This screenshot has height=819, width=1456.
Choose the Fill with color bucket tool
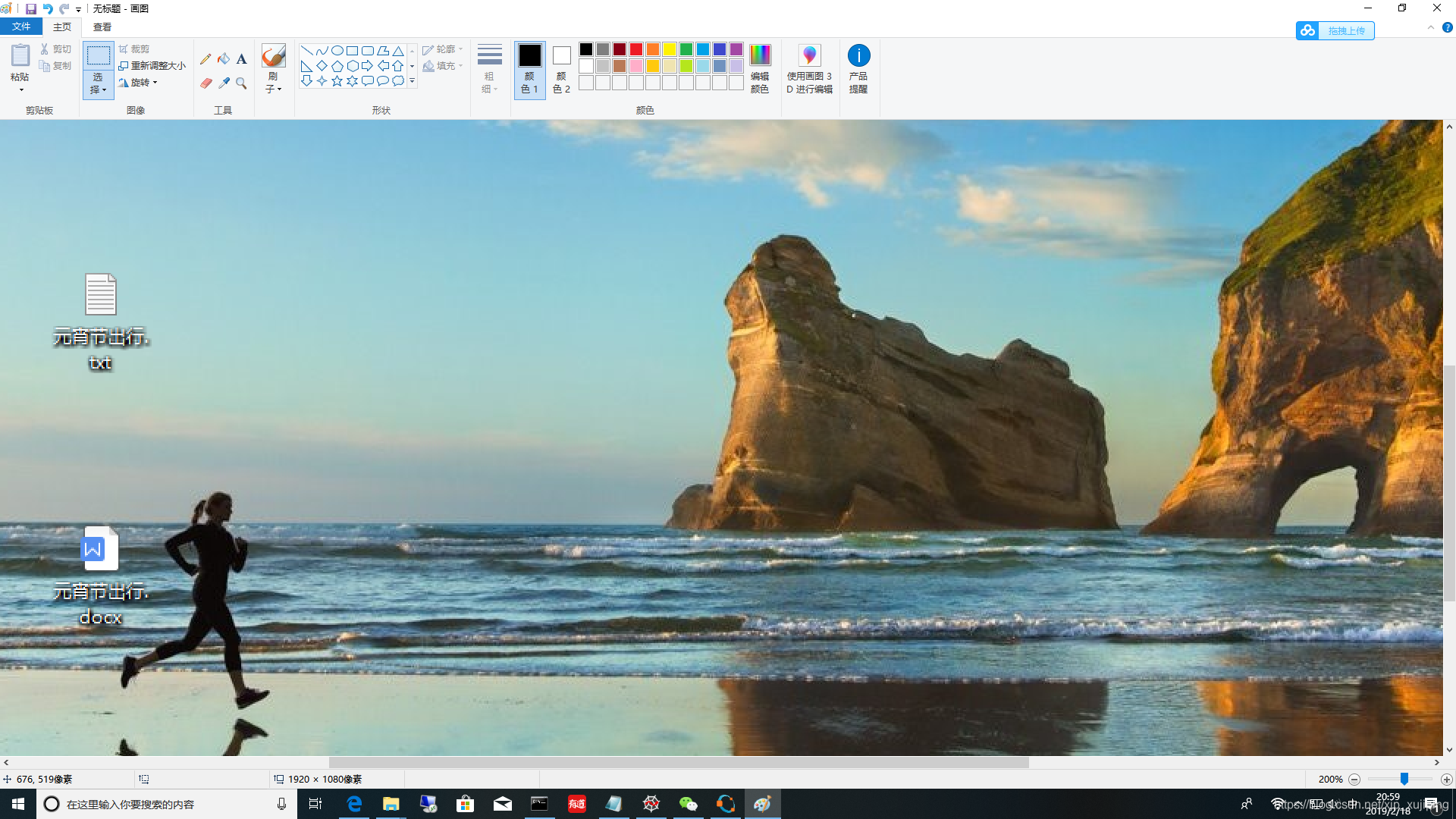click(224, 59)
